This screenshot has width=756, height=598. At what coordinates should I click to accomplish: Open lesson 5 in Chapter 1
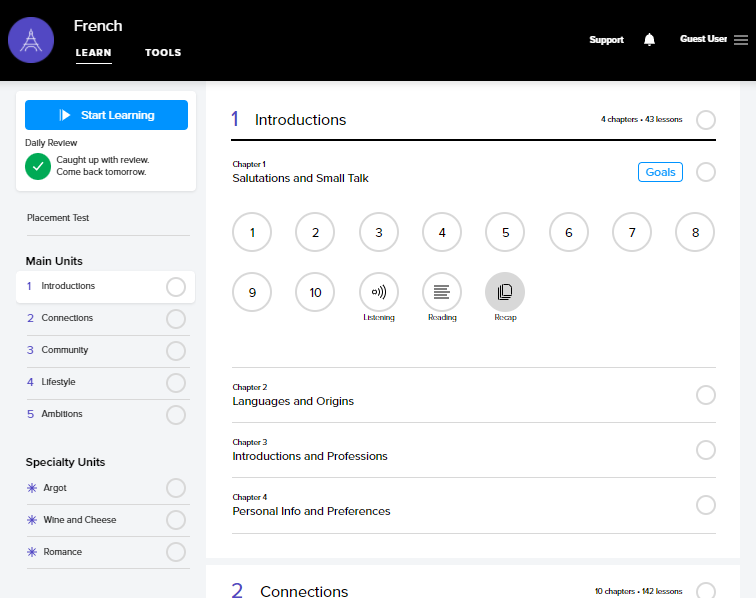[505, 233]
